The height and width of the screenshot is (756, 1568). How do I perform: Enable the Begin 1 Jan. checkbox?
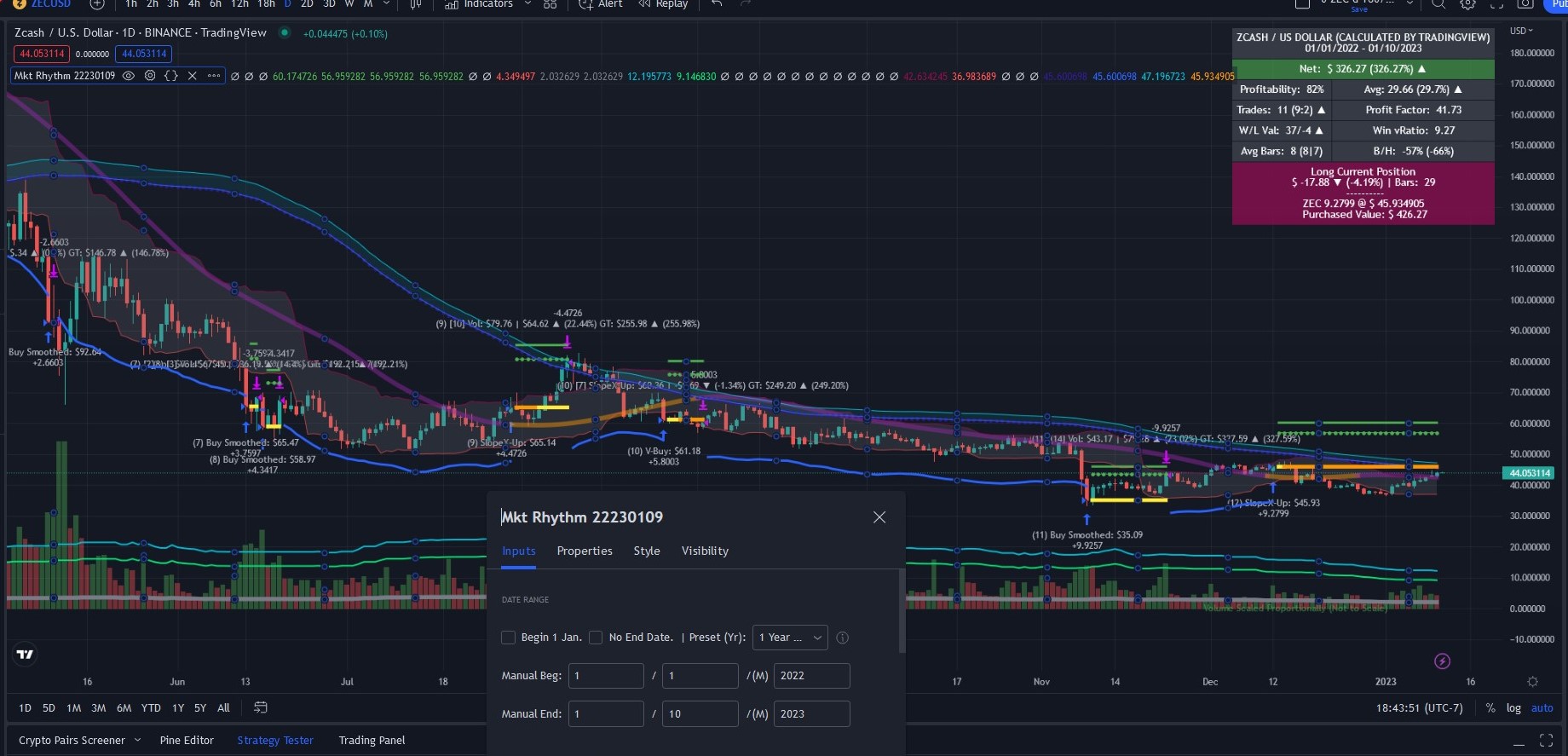click(509, 638)
